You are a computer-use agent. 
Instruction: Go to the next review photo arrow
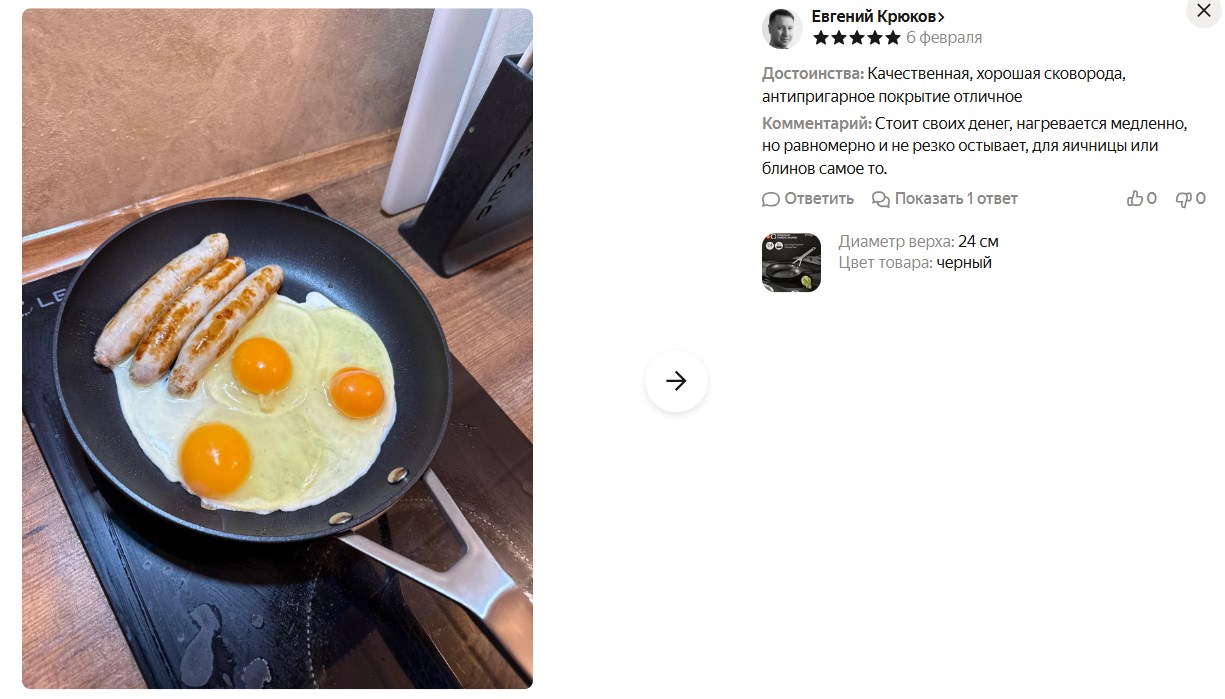coord(676,381)
